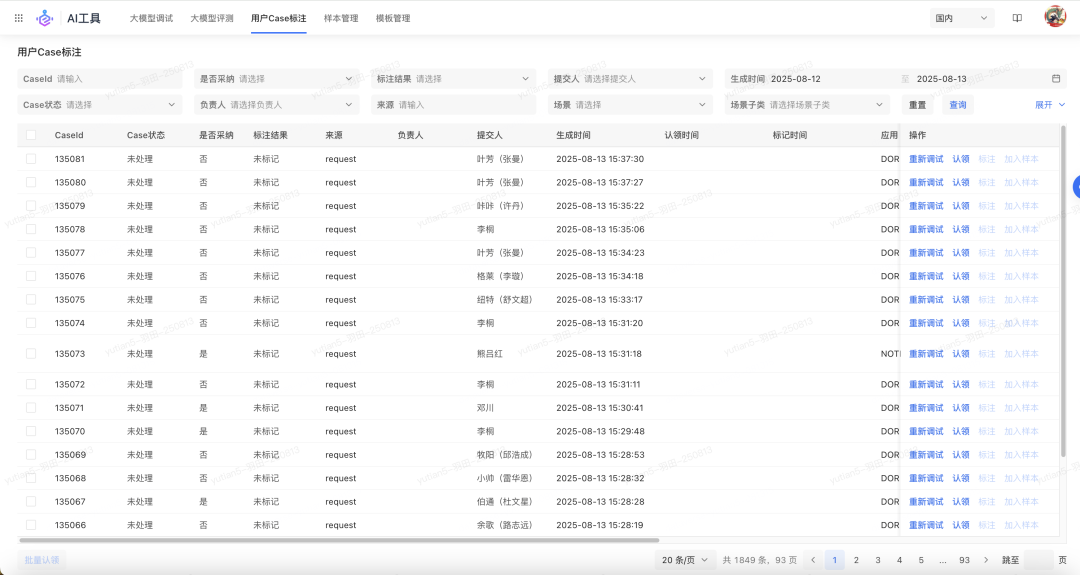Open the 是否采纳 filter dropdown
The image size is (1080, 575).
coord(276,79)
